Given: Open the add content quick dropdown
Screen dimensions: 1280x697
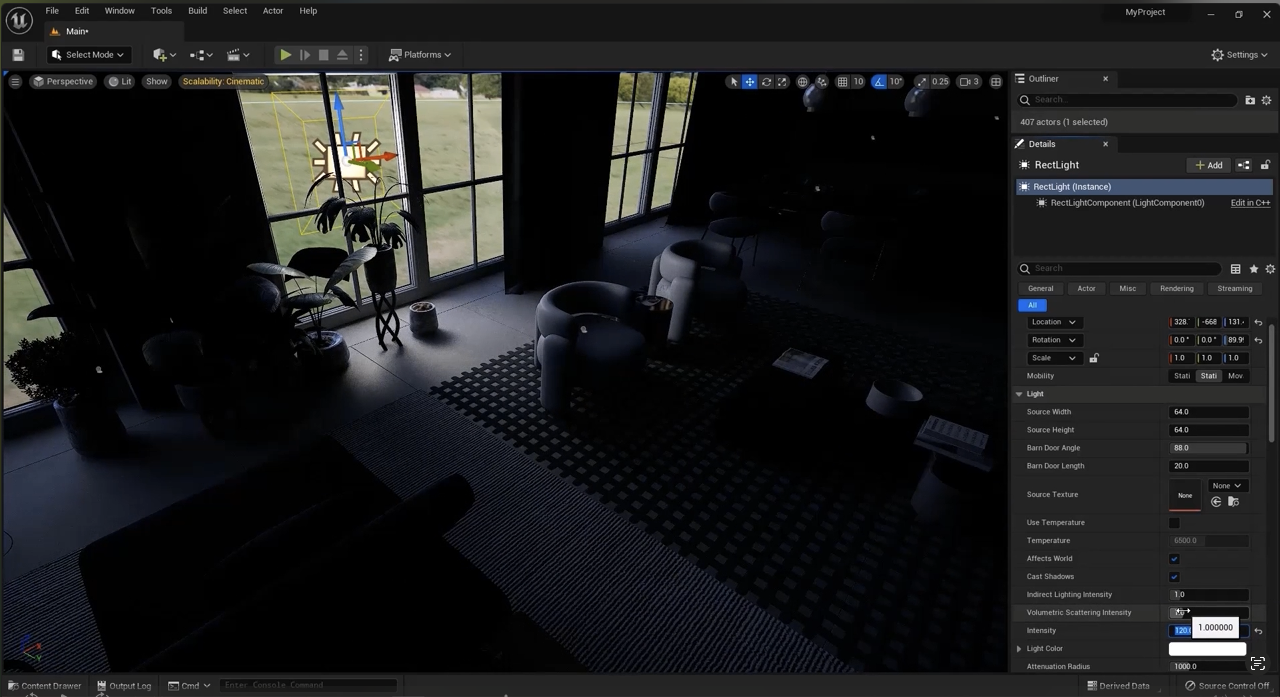Looking at the screenshot, I should tap(165, 55).
